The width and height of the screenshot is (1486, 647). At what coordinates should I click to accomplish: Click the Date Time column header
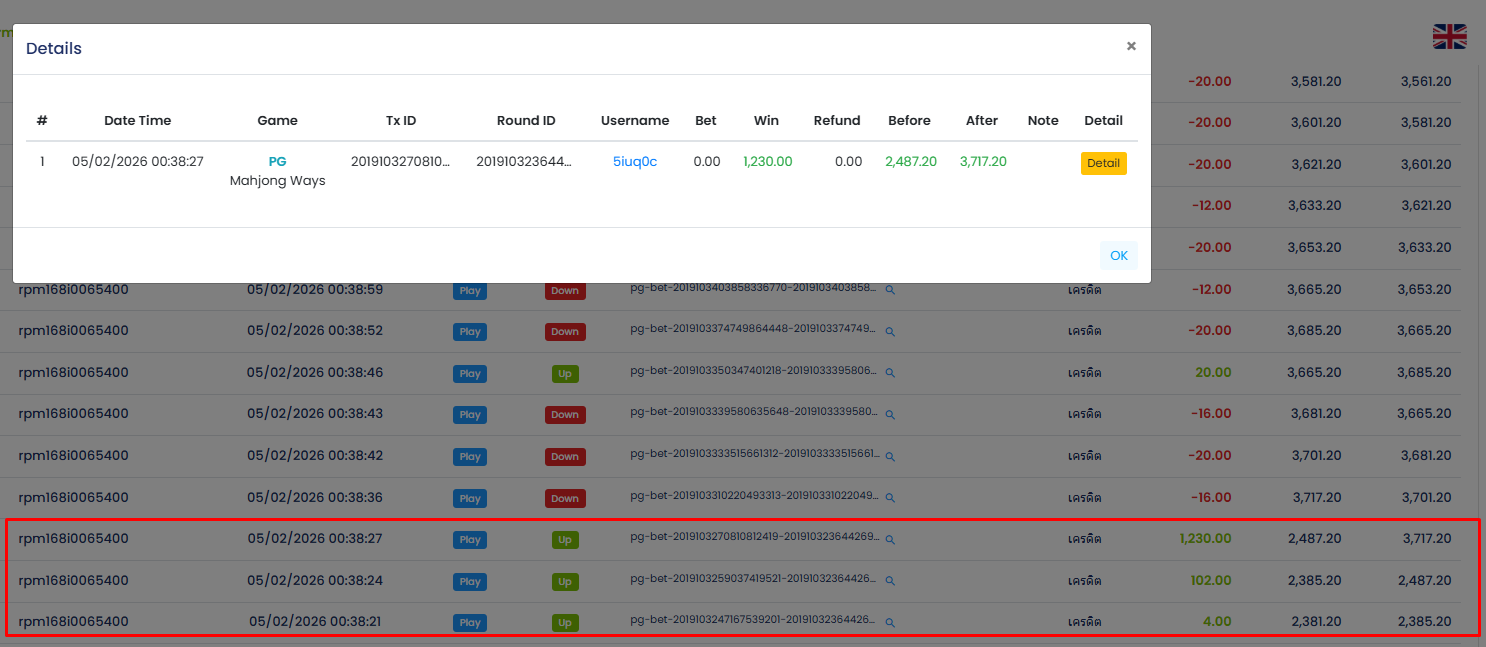138,121
